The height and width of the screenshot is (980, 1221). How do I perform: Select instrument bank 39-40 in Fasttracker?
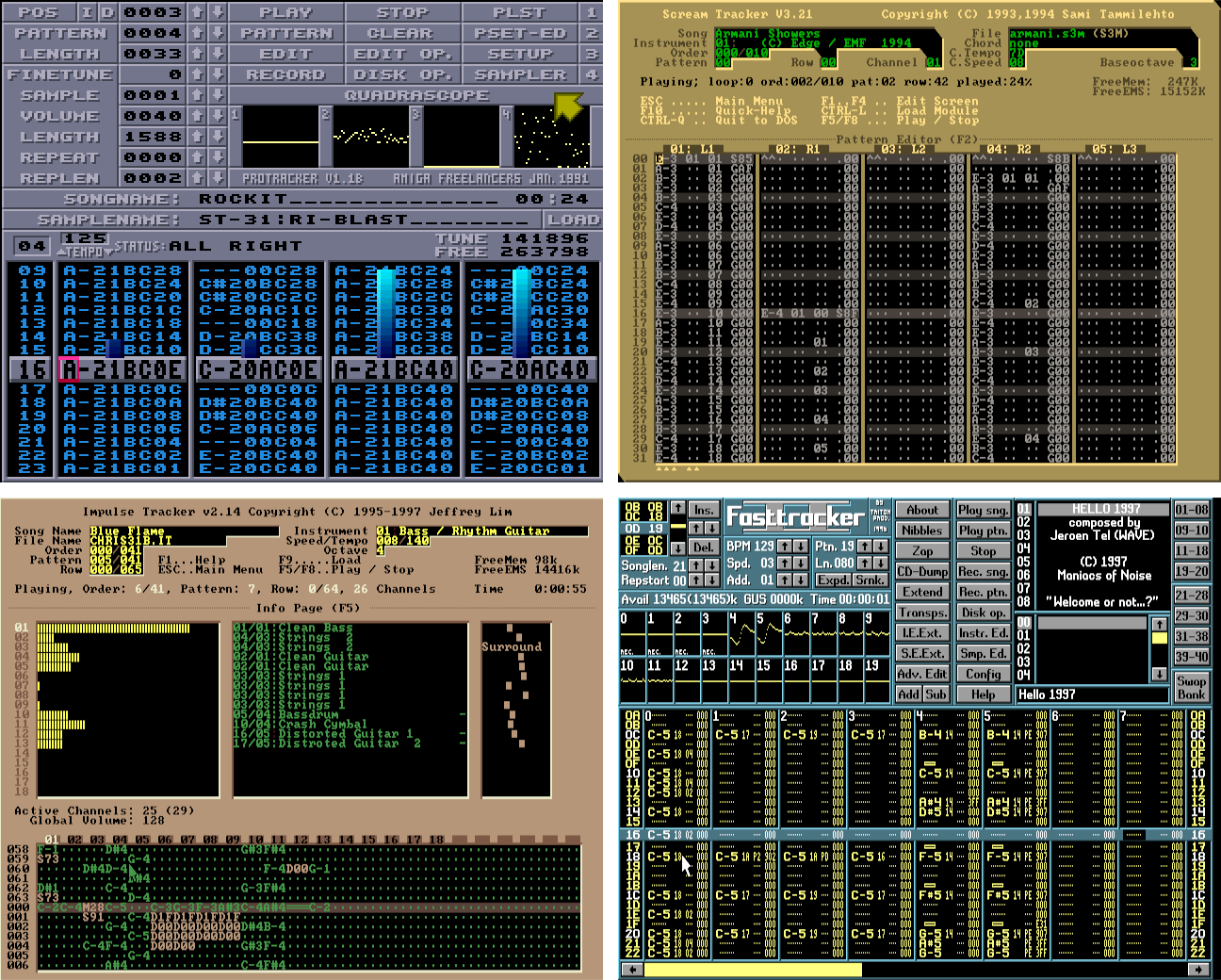[1192, 656]
